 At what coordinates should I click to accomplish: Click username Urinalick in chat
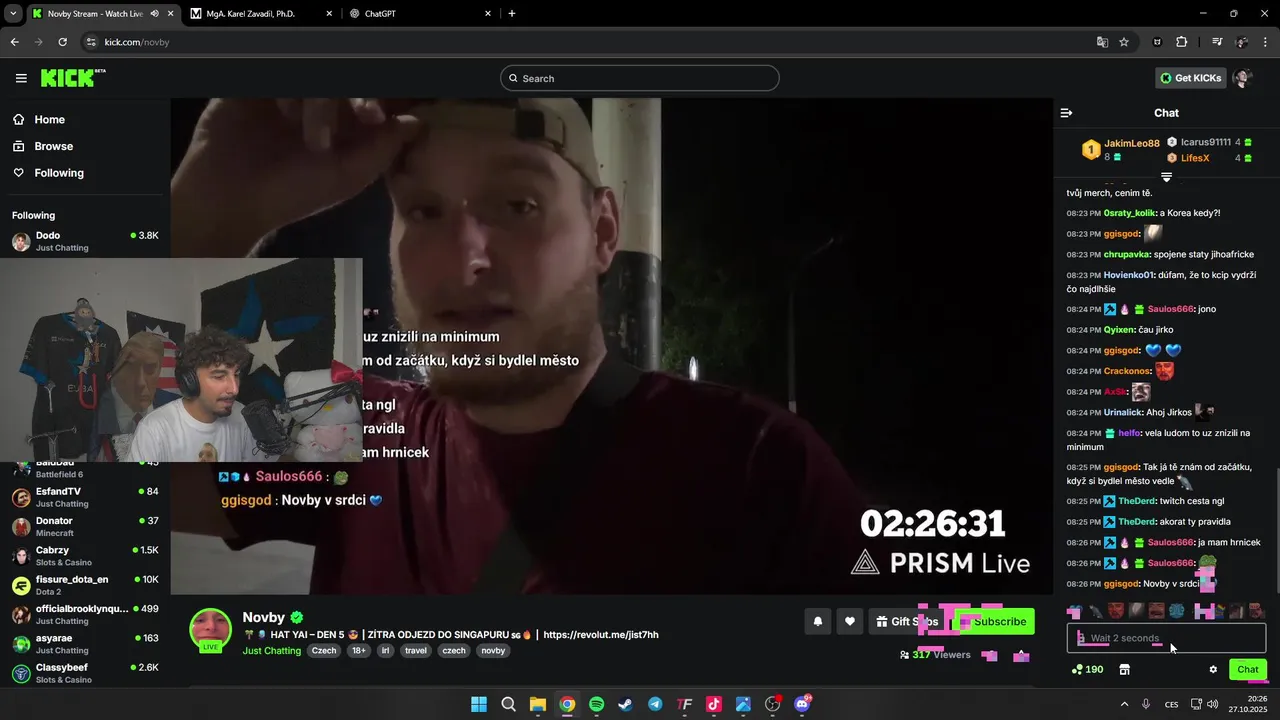pyautogui.click(x=1124, y=412)
